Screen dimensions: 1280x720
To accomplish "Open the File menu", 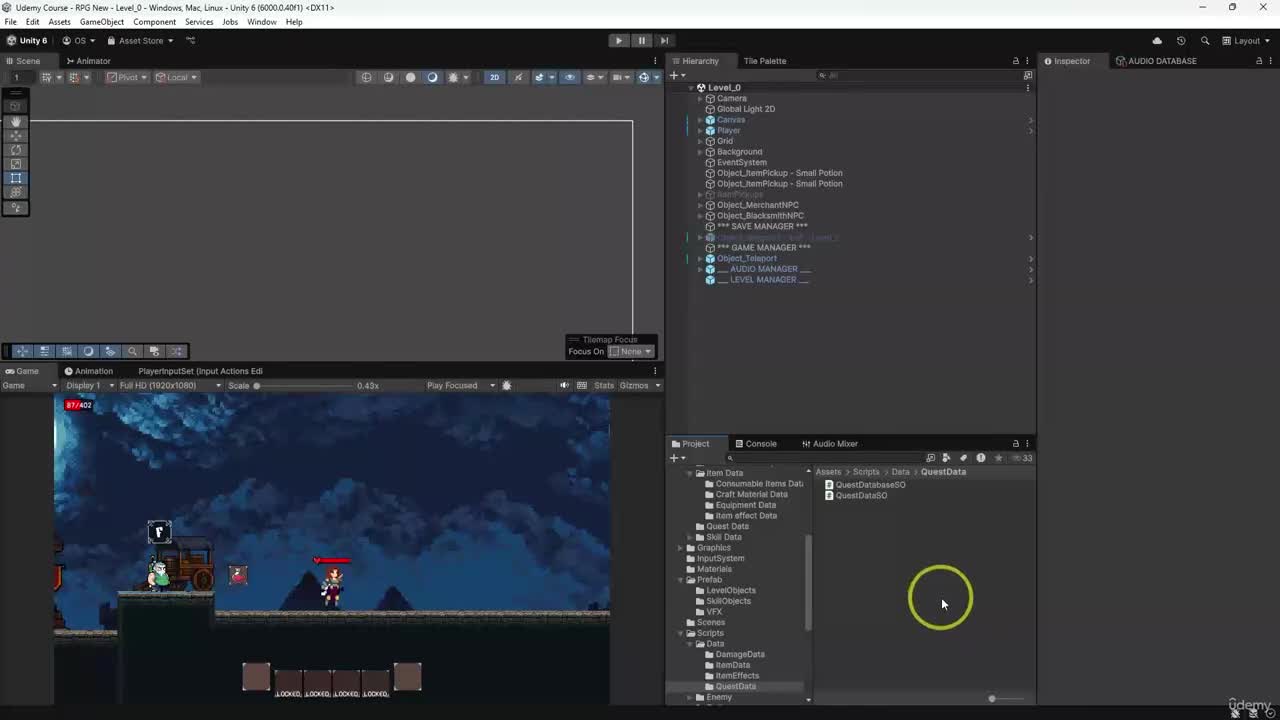I will pyautogui.click(x=10, y=22).
